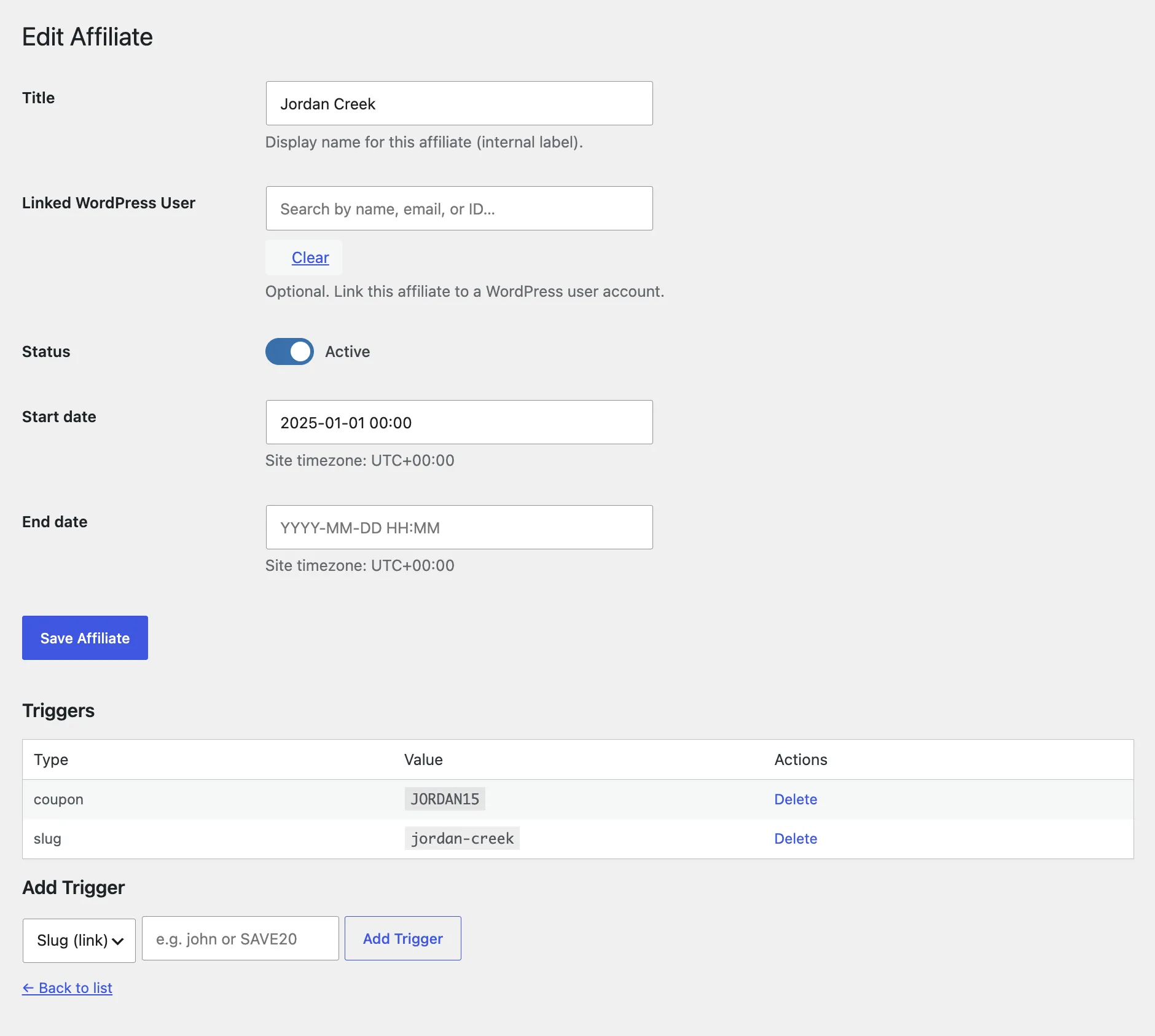This screenshot has width=1155, height=1036.
Task: Click the Add Trigger section heading
Action: [x=73, y=887]
